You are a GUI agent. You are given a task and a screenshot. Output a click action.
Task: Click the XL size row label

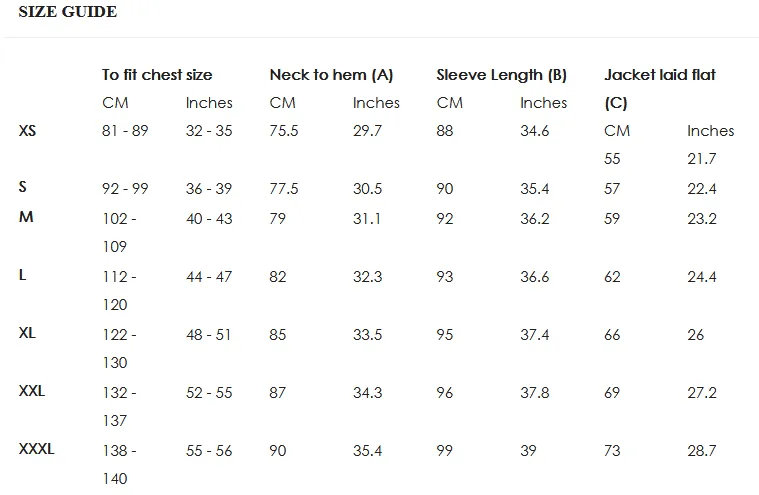[27, 333]
